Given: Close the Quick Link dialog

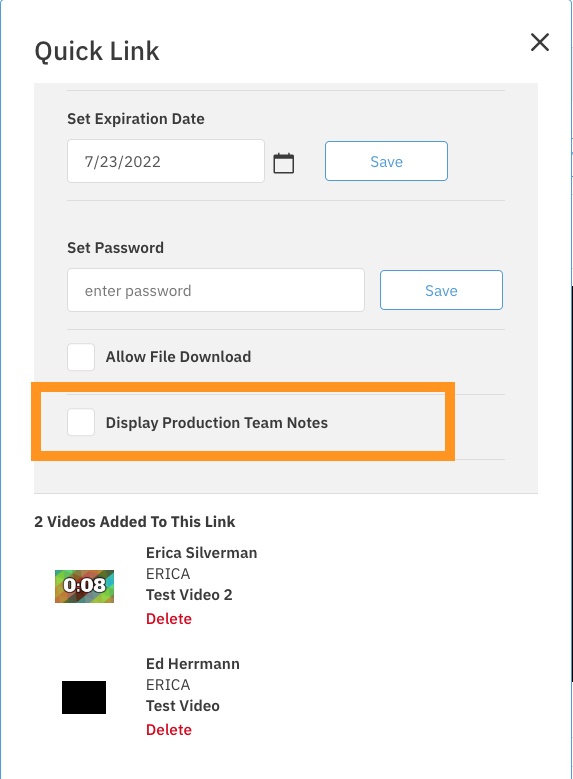Looking at the screenshot, I should coord(540,42).
